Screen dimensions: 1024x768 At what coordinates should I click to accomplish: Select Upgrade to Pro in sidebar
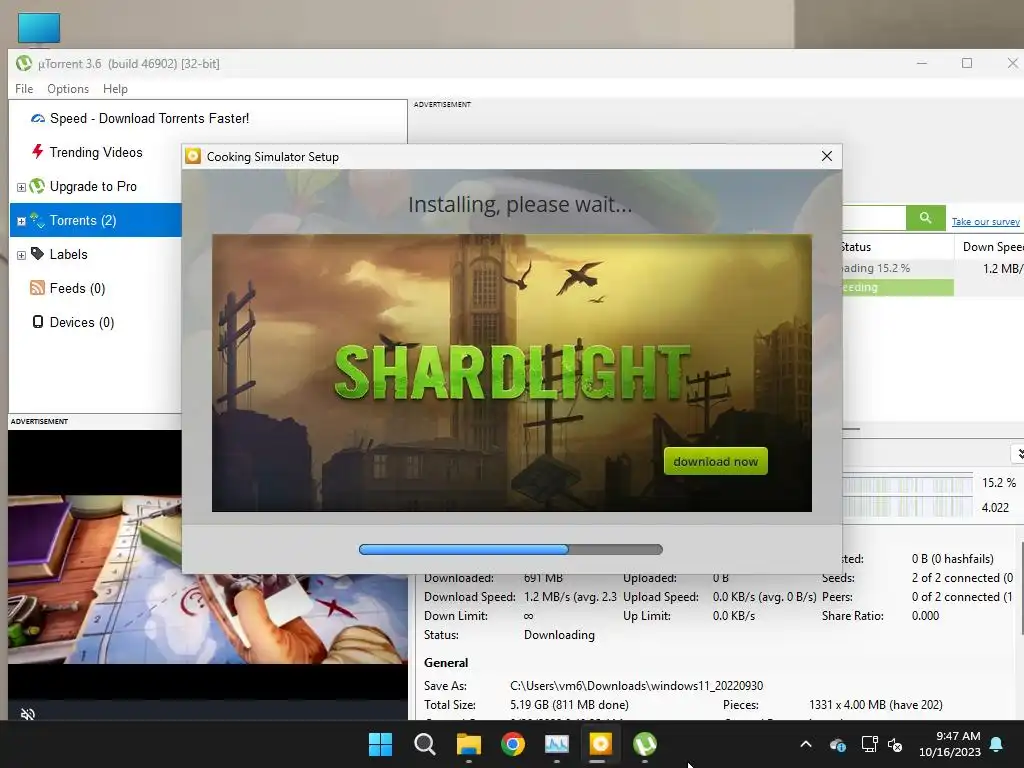[93, 186]
